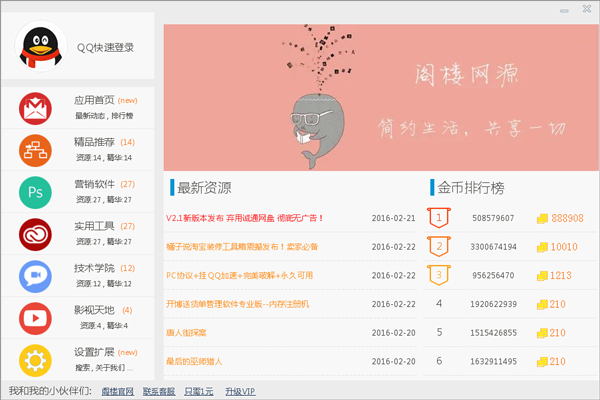Open the green Ps 营销软件 icon

point(36,191)
